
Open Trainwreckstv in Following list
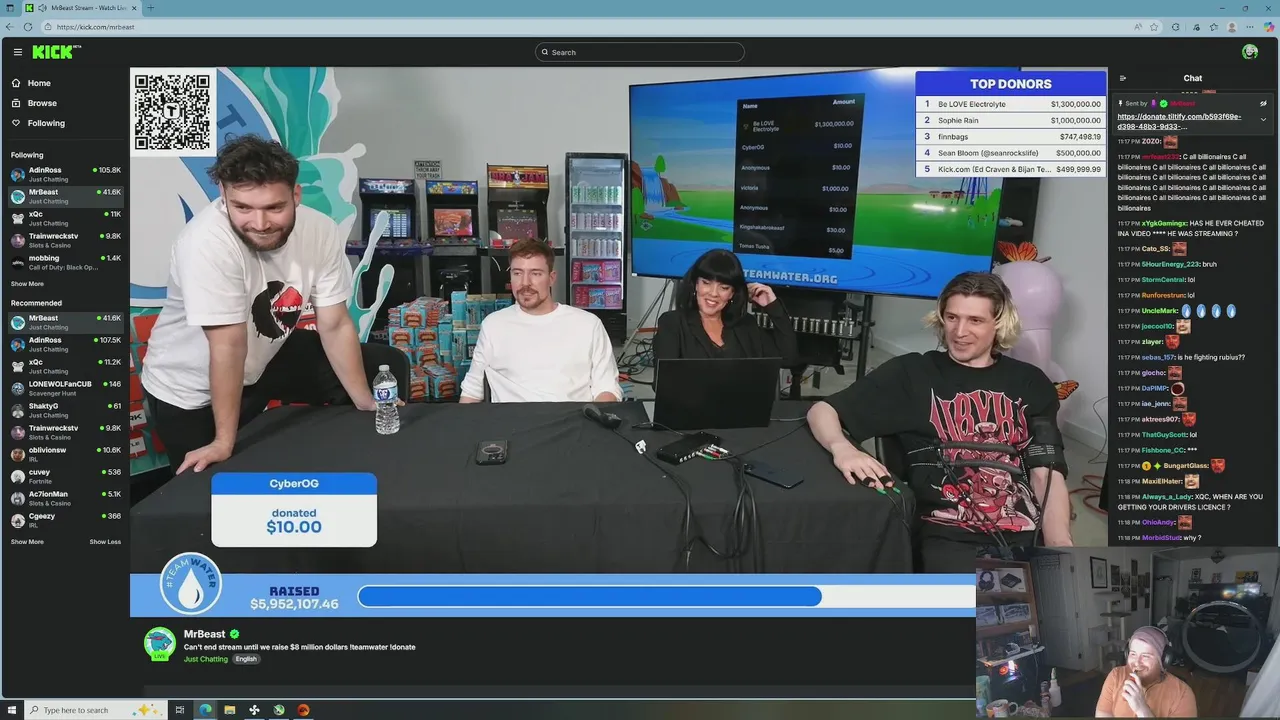point(65,240)
